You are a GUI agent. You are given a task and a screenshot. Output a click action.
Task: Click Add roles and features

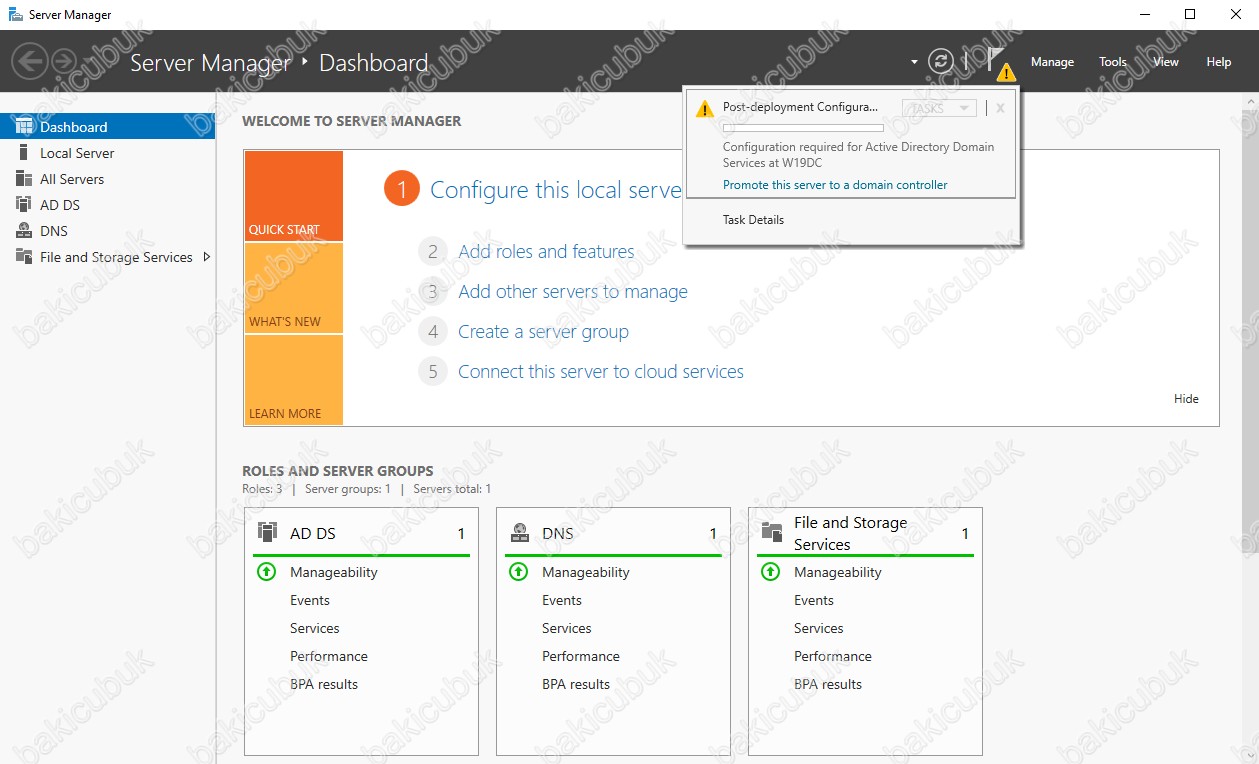(546, 252)
